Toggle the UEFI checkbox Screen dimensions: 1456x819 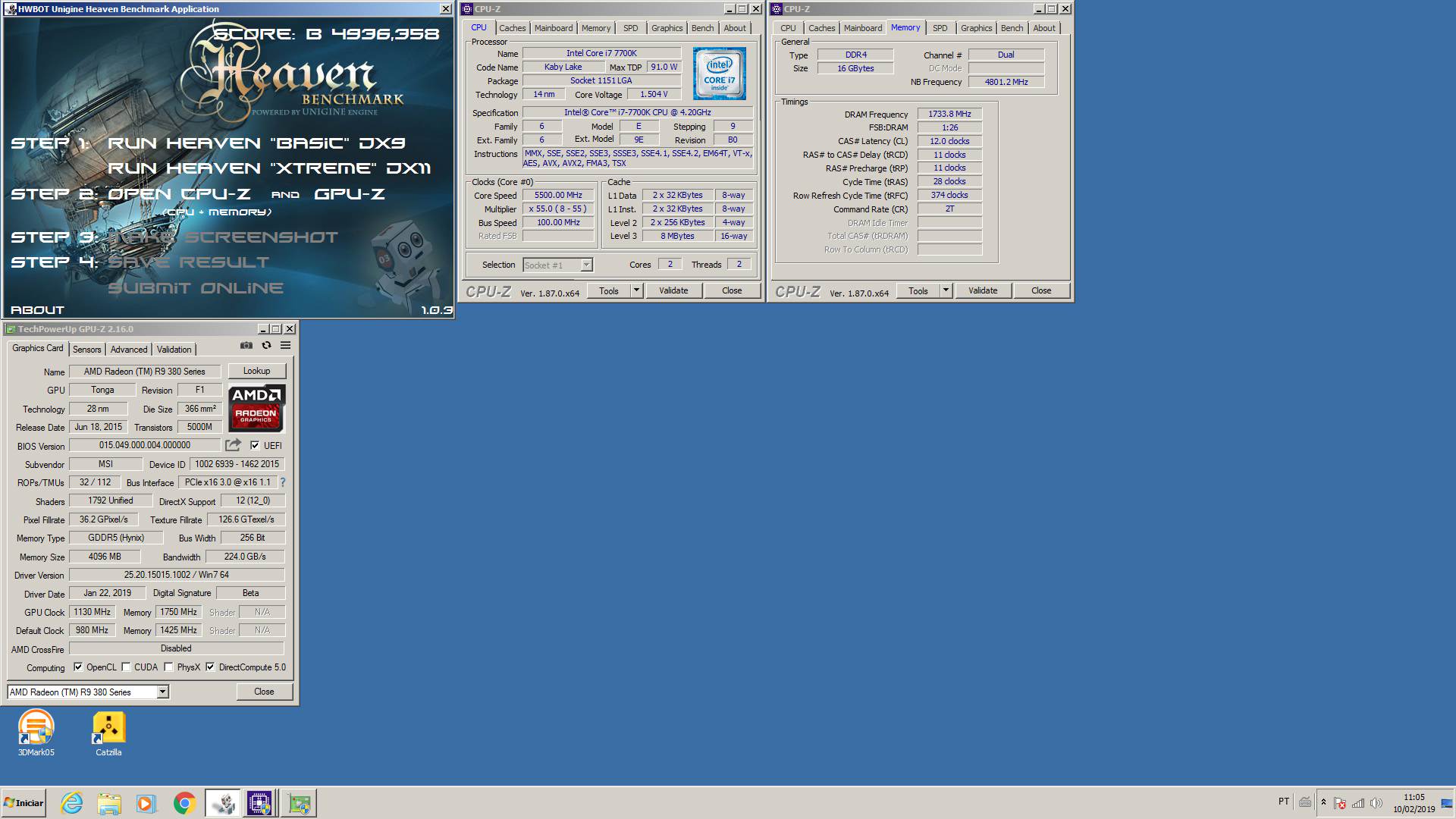point(255,446)
